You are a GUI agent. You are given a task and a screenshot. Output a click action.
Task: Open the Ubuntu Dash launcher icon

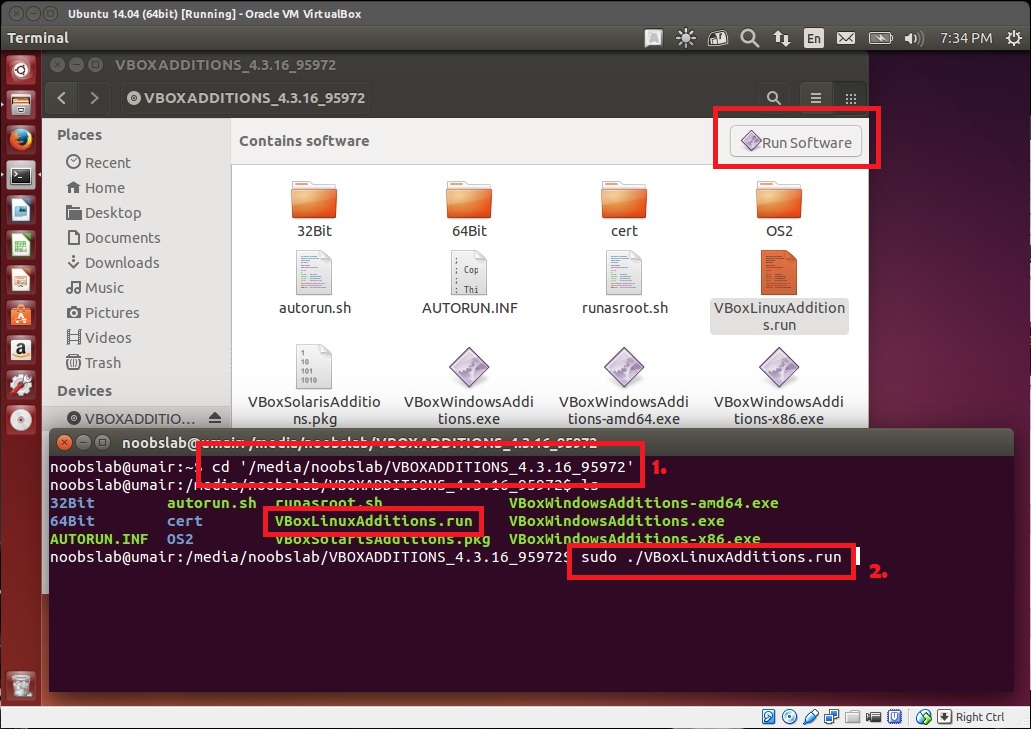(20, 70)
